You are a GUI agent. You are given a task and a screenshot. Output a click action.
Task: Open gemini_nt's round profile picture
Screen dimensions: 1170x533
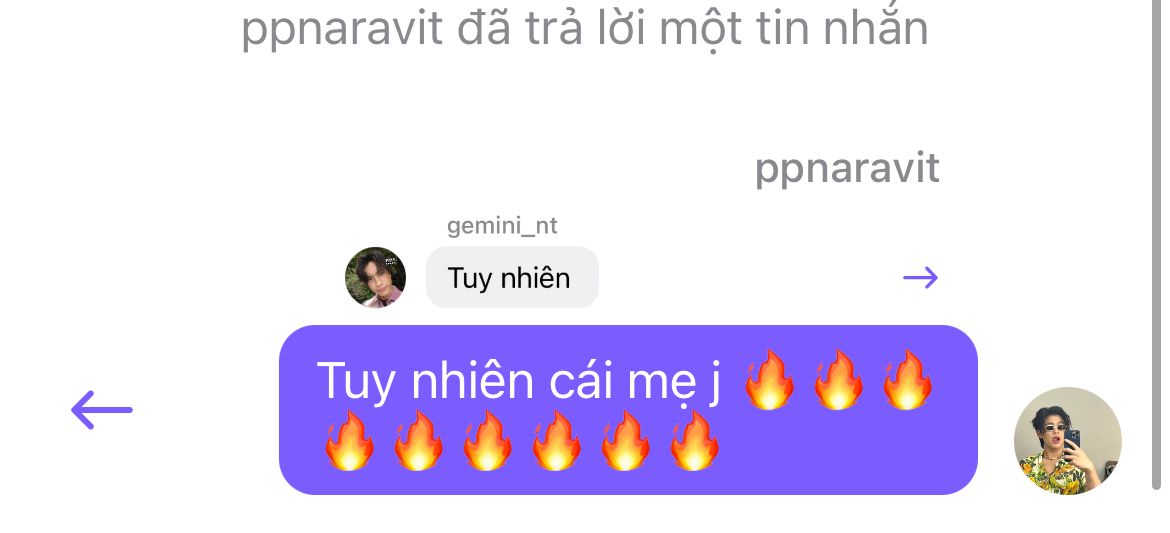pos(375,277)
